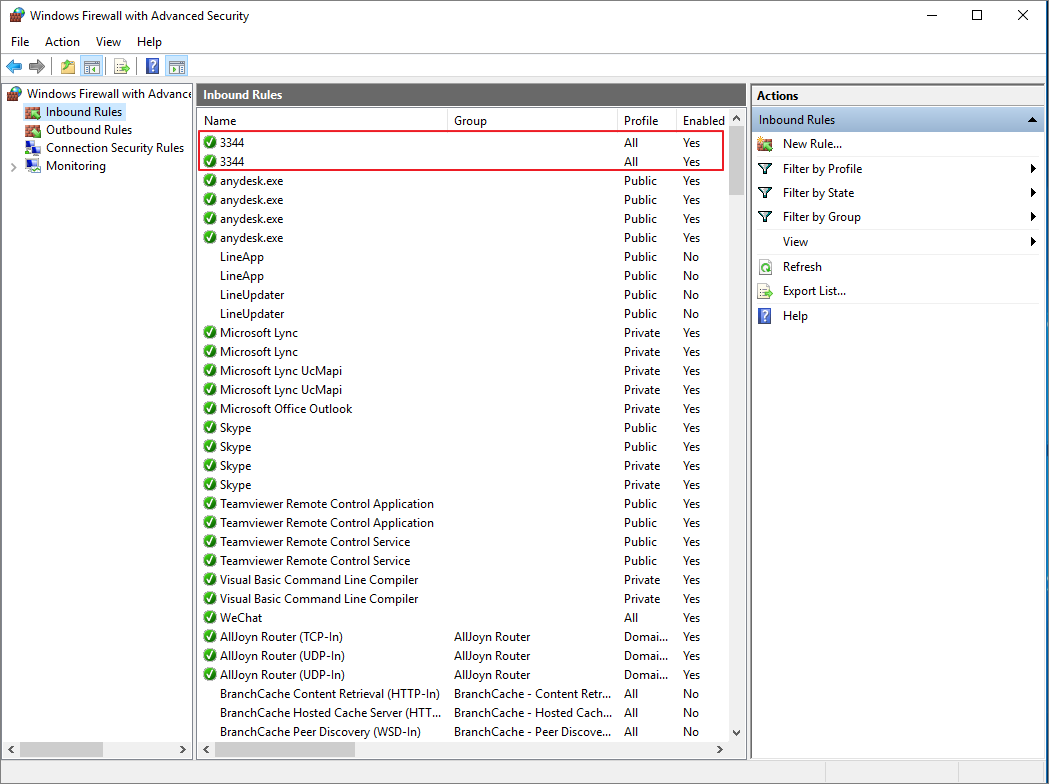Click the tree pane horizontal scrollbar thumb
The height and width of the screenshot is (784, 1049).
coord(62,750)
